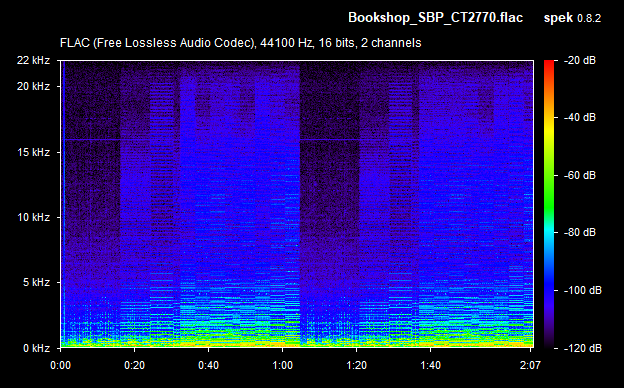Click the 22 kHz frequency axis label

(x=33, y=60)
